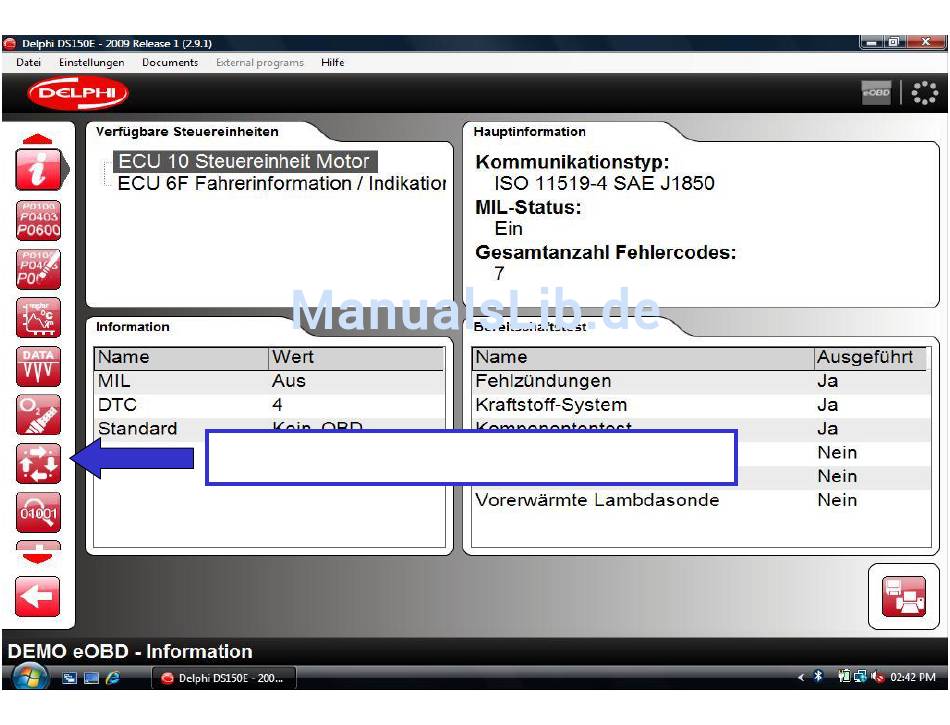
Task: Click the show desktop quick launch icon
Action: pos(91,678)
